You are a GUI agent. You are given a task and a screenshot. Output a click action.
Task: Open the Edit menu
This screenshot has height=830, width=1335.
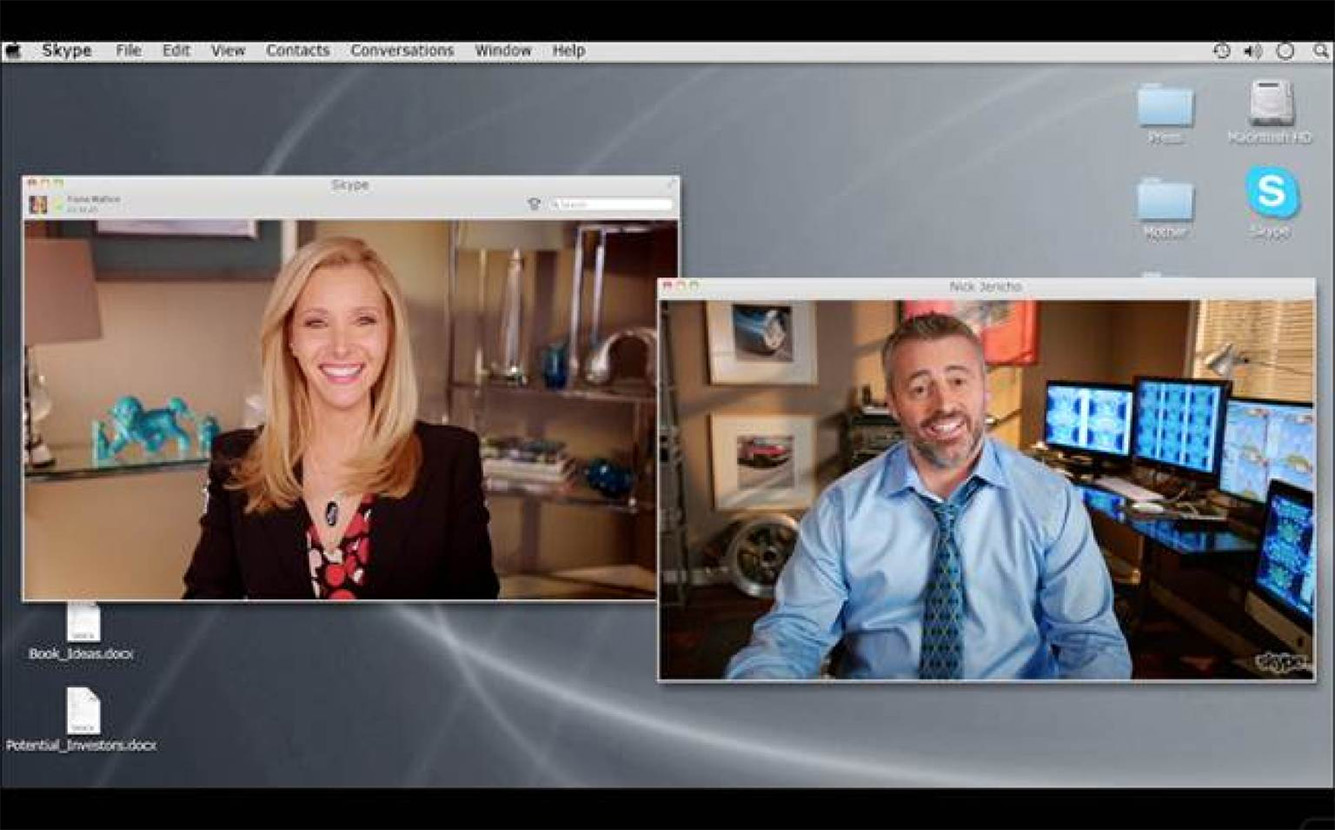point(176,50)
